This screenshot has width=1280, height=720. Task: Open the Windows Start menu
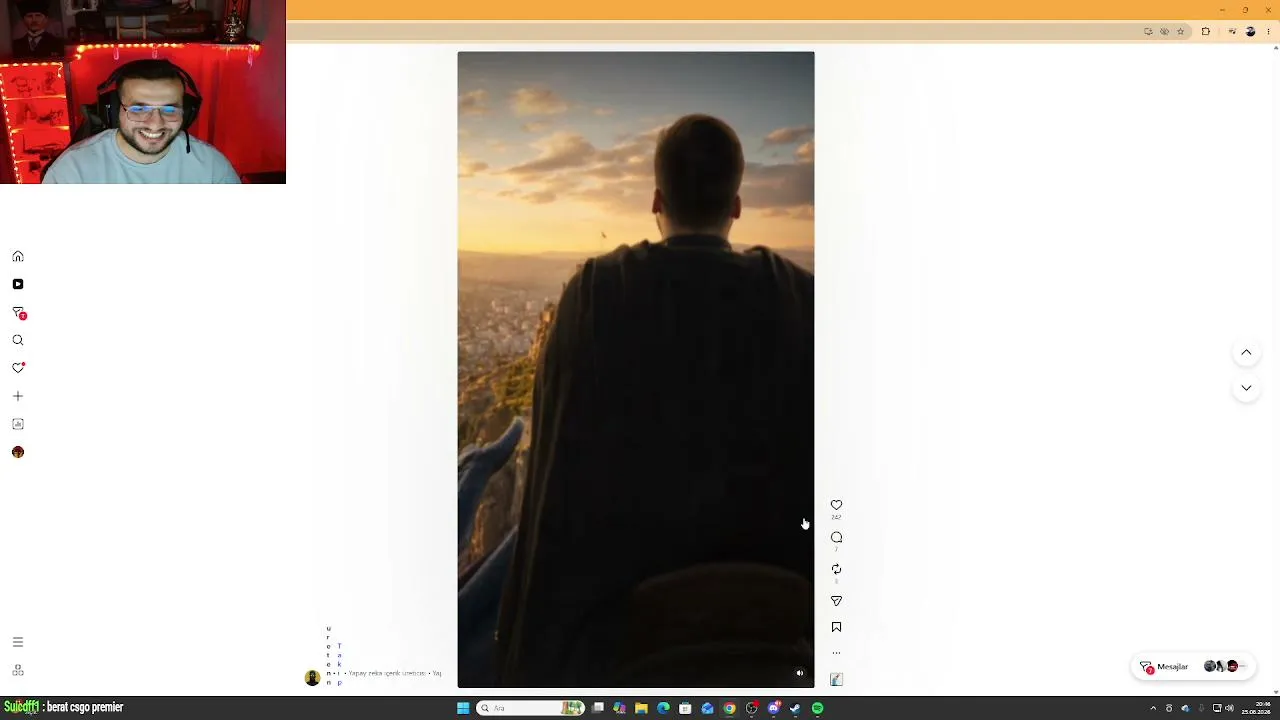[463, 708]
